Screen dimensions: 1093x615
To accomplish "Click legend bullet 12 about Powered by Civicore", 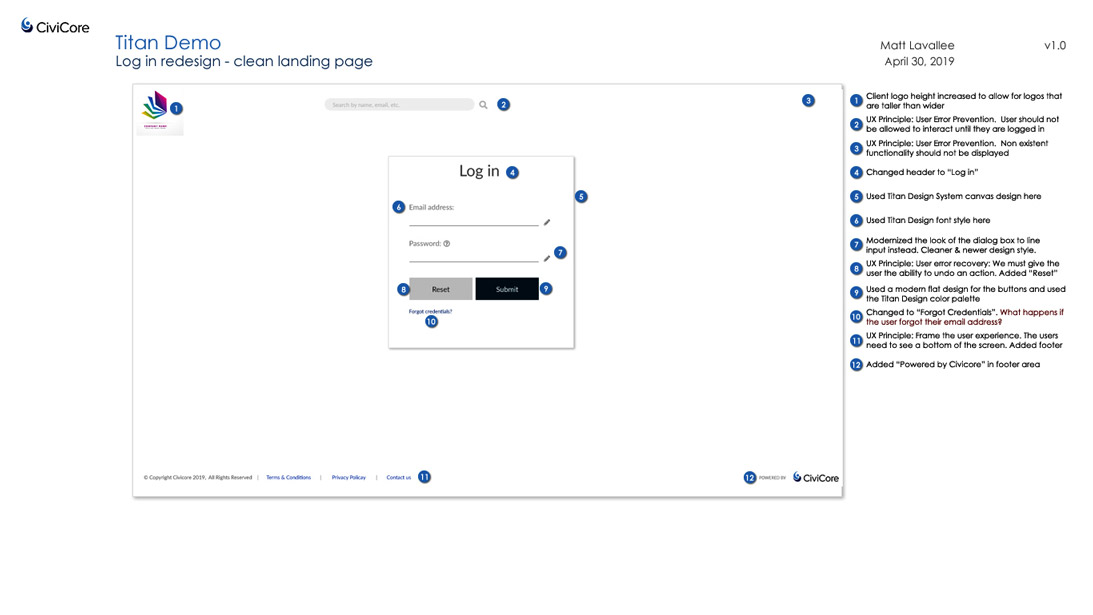I will coord(856,365).
